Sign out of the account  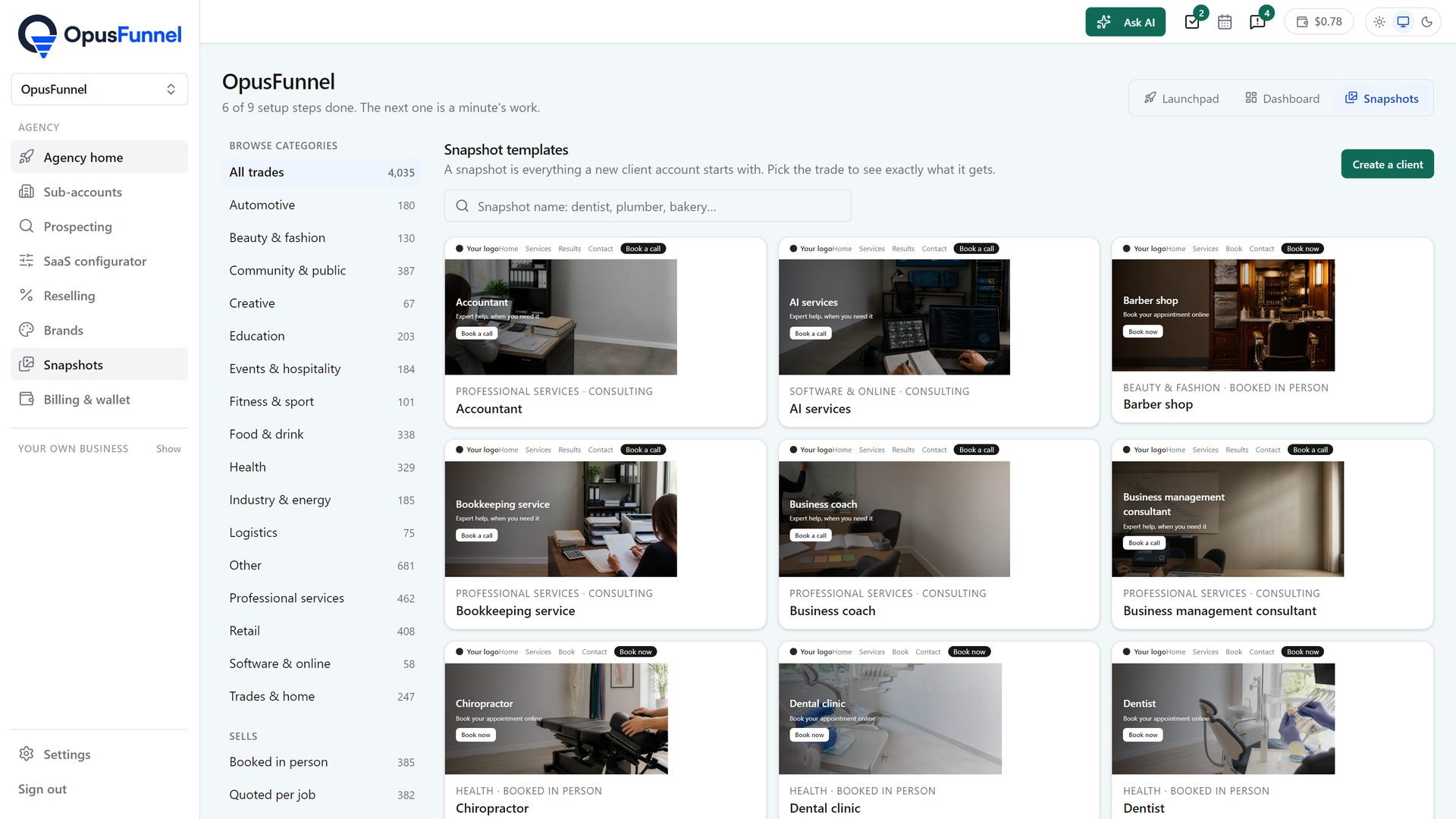tap(42, 789)
